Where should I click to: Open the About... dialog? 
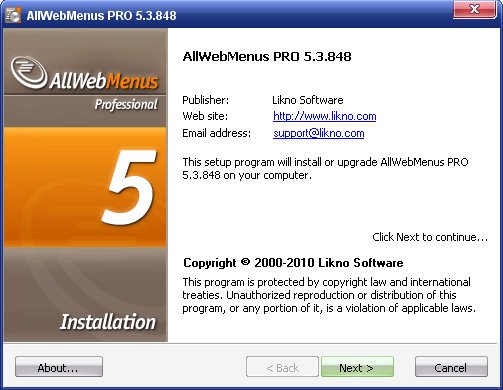point(59,367)
